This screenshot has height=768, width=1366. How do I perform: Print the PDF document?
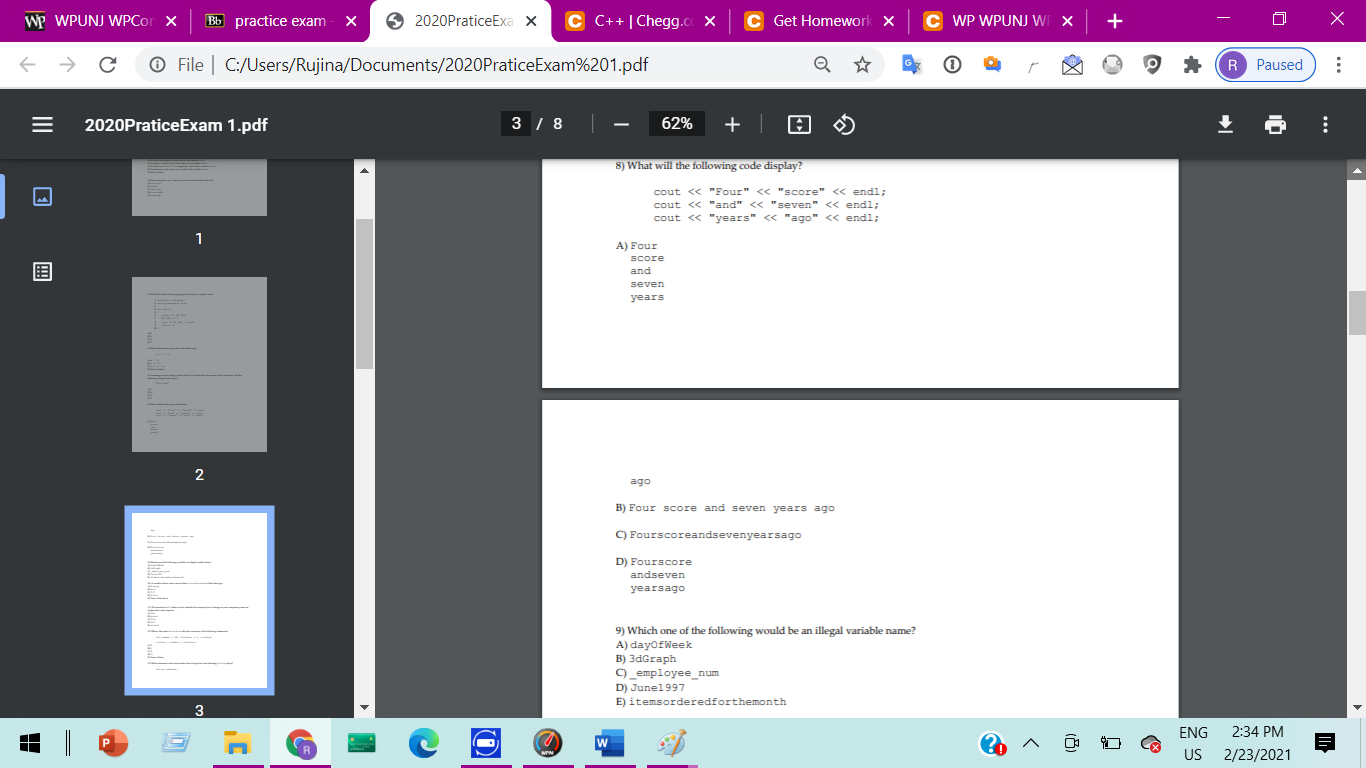(x=1275, y=124)
